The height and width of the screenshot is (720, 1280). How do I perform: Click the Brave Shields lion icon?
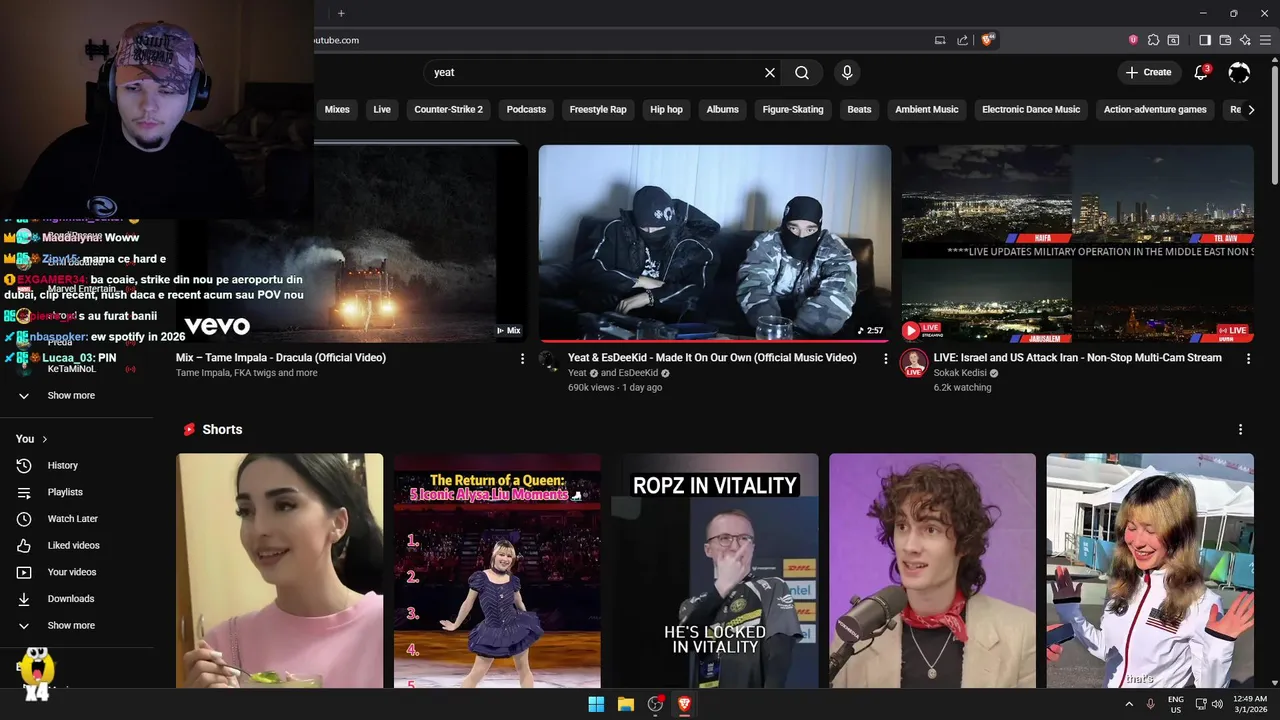(987, 40)
